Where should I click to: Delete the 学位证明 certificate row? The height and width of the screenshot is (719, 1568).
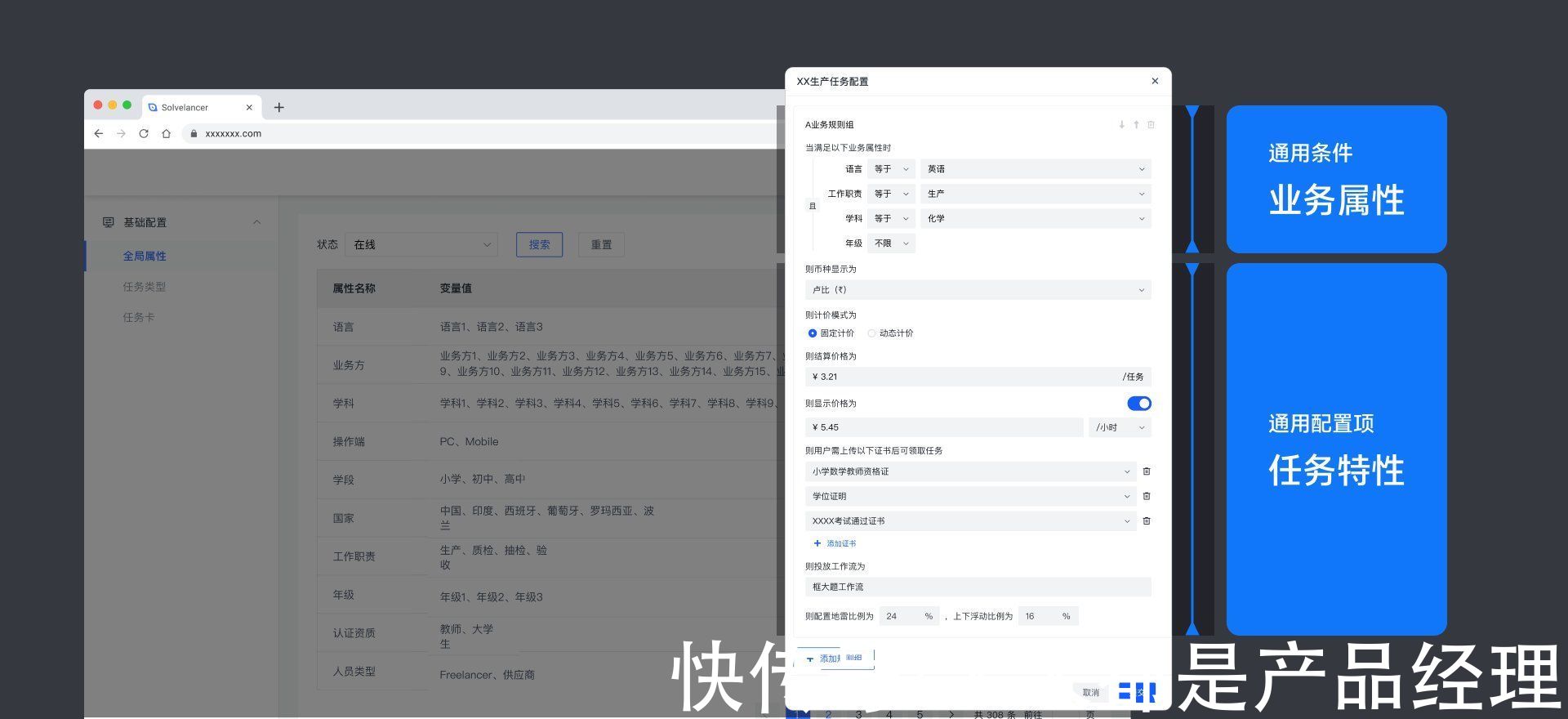(1147, 496)
